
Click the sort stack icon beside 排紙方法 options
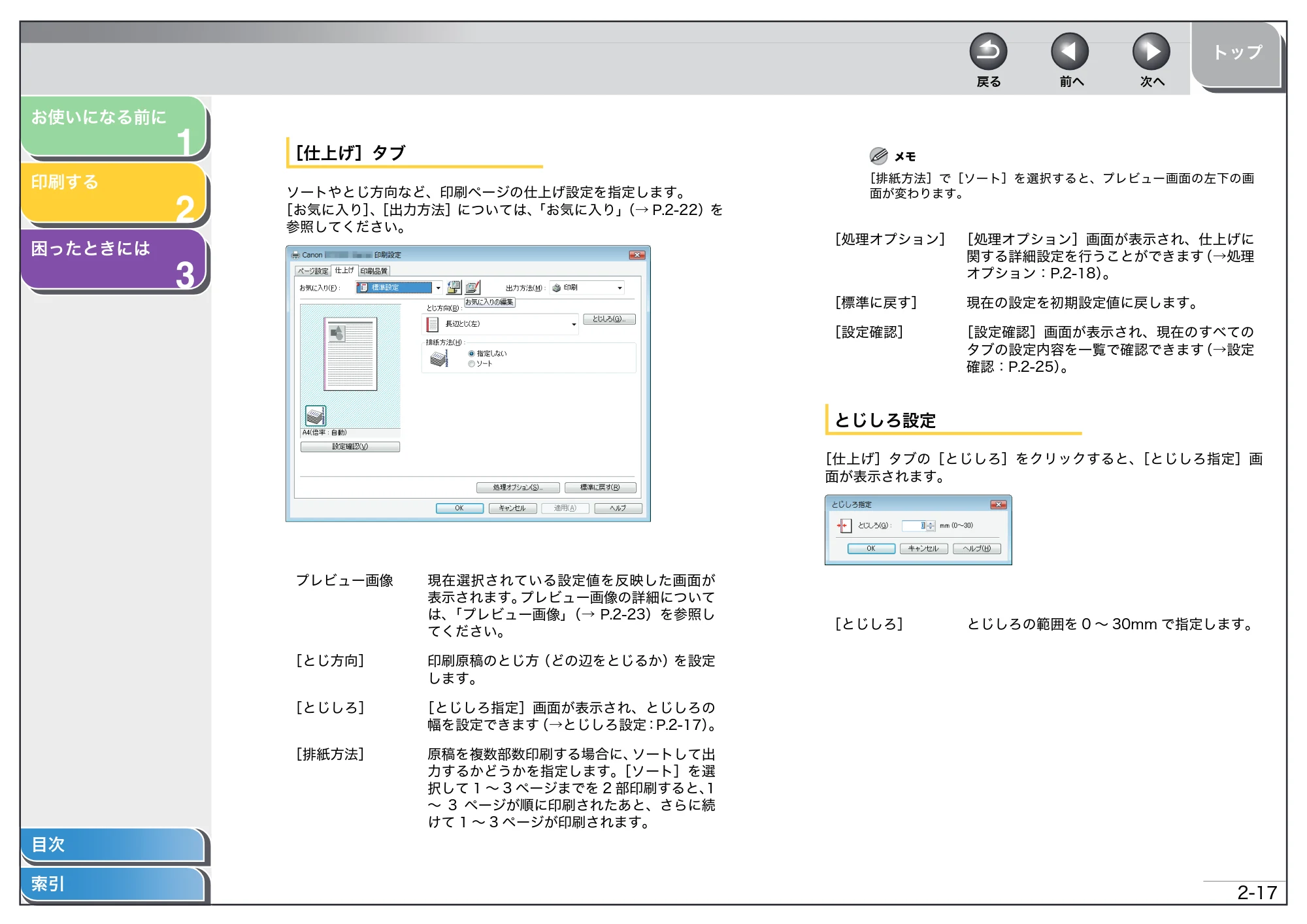[439, 358]
